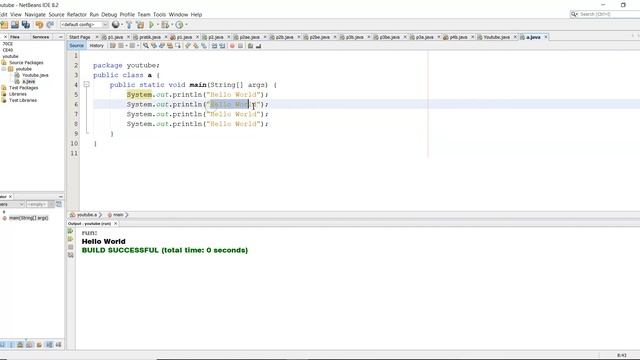Click the Last Edit icon in editor toolbar
The image size is (640, 360).
[x=113, y=46]
